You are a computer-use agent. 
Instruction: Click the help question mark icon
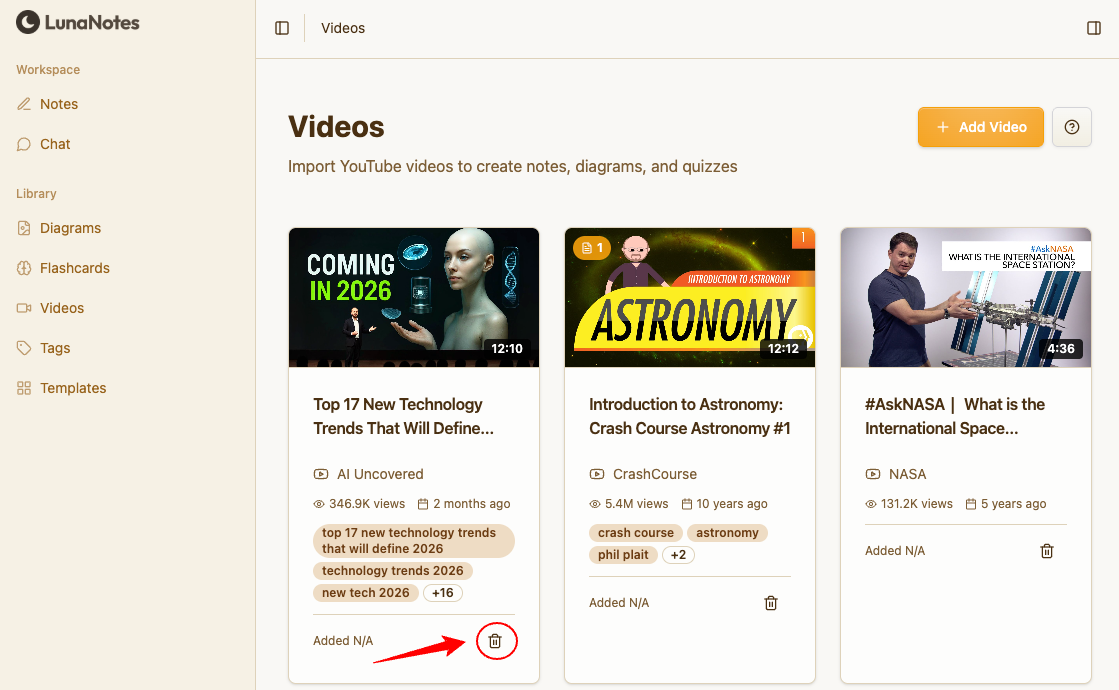coord(1072,127)
